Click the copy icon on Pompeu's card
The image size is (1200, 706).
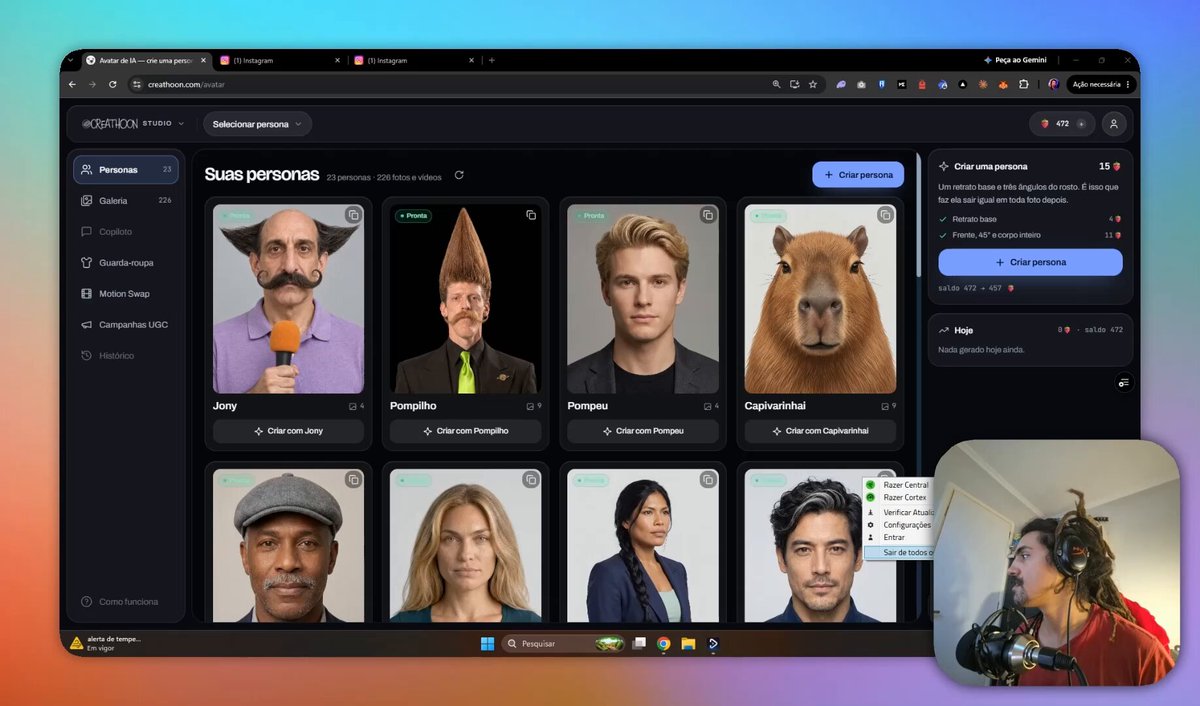[x=708, y=215]
